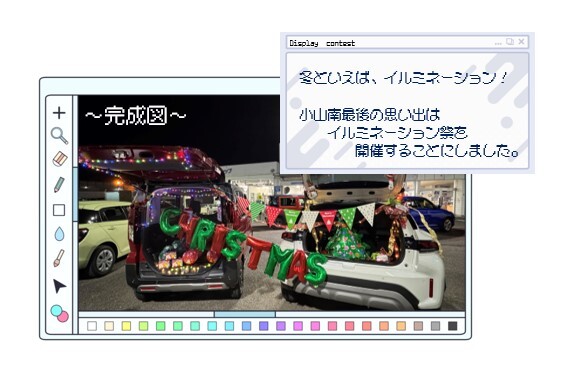Pick the orange color swatch

coord(384,326)
